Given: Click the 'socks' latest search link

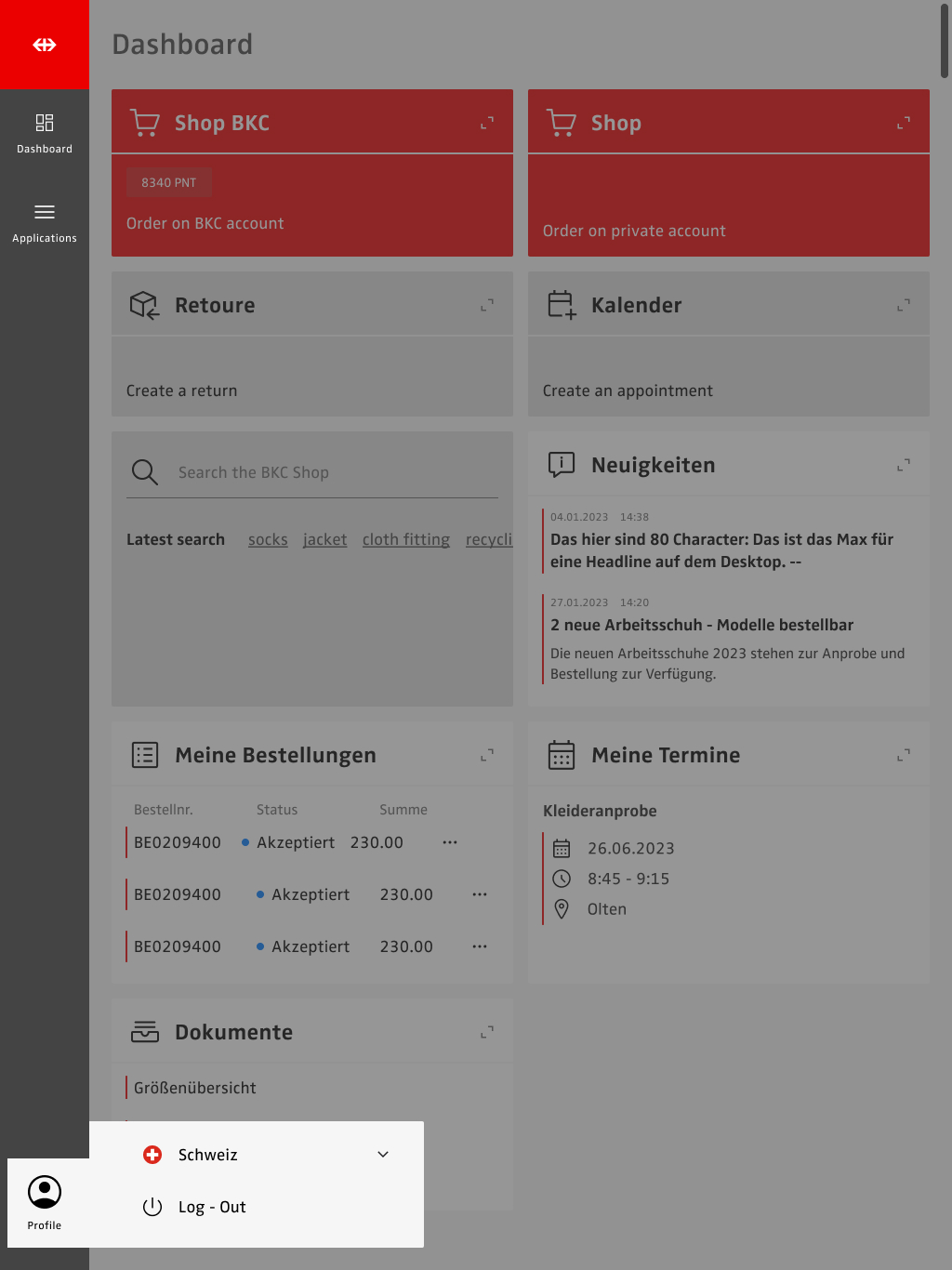Looking at the screenshot, I should point(268,539).
